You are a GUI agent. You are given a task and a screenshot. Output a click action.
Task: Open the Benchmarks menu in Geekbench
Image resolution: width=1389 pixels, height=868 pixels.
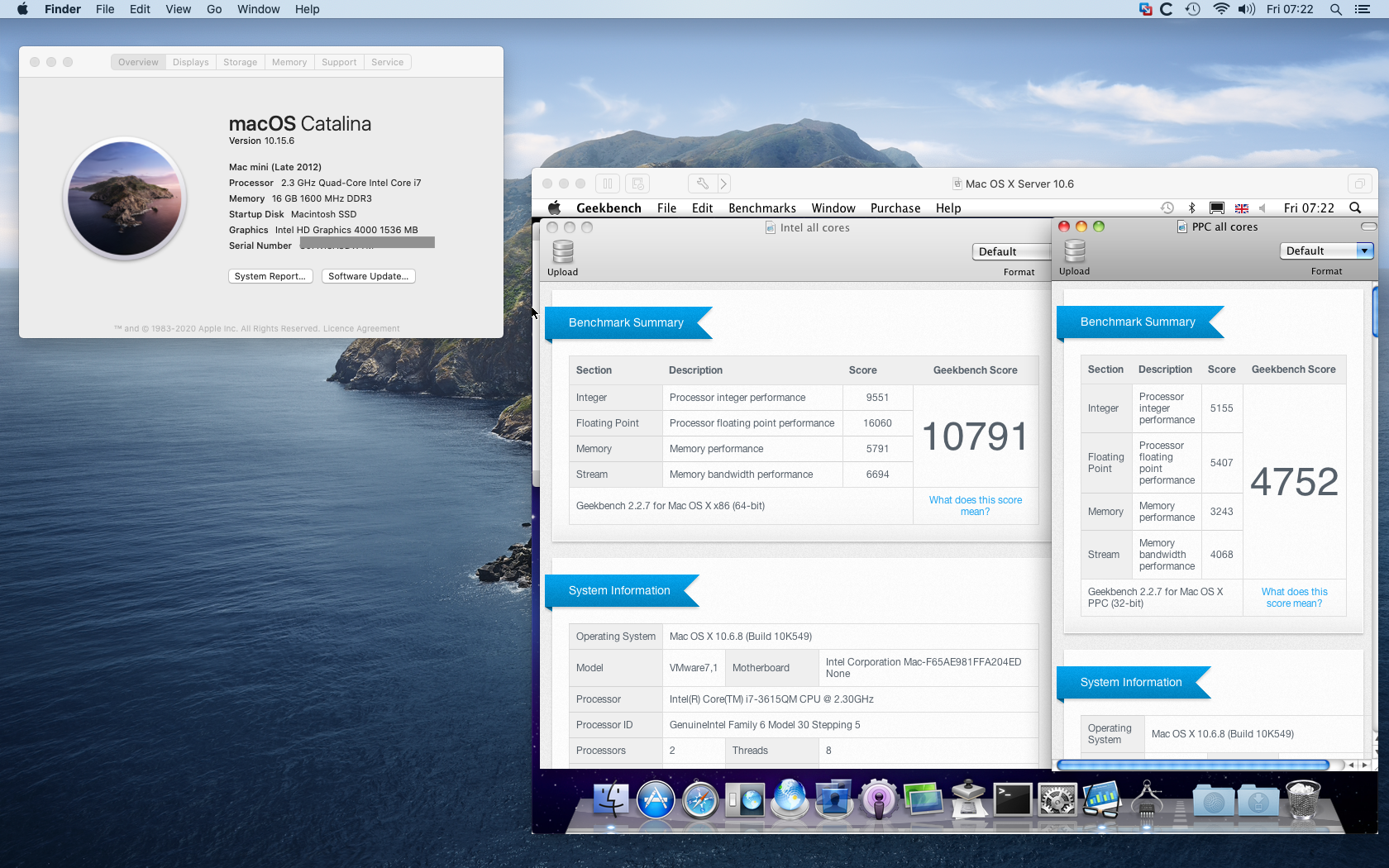(762, 208)
